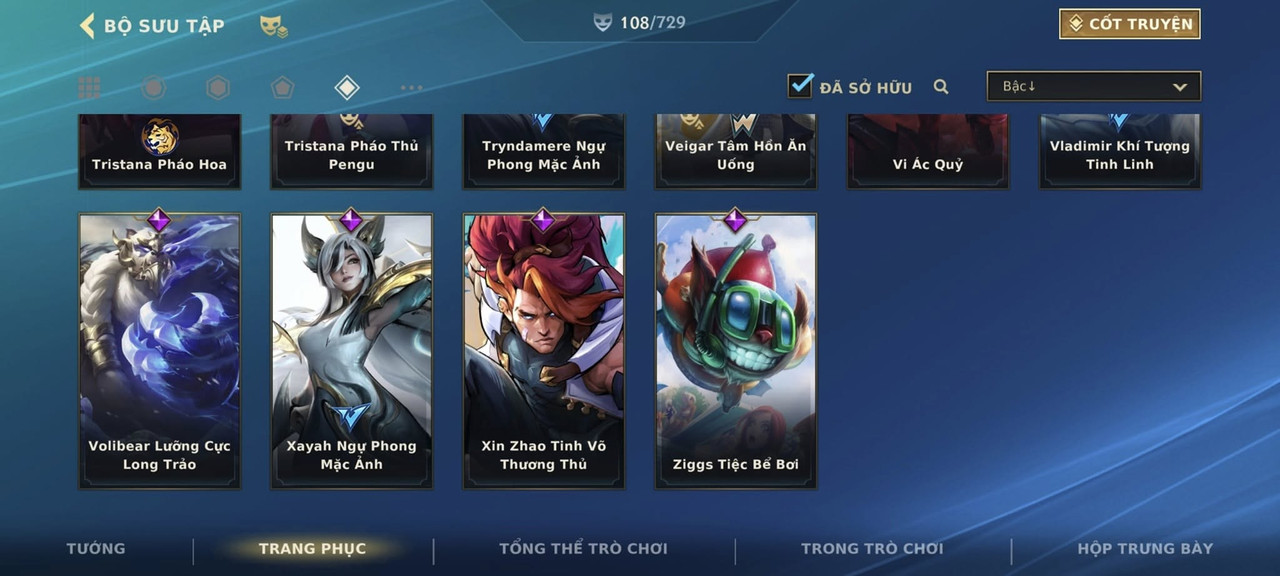Choose the Xin Zhao Tinh Võ Thương Thủ skin
1280x576 pixels.
544,351
